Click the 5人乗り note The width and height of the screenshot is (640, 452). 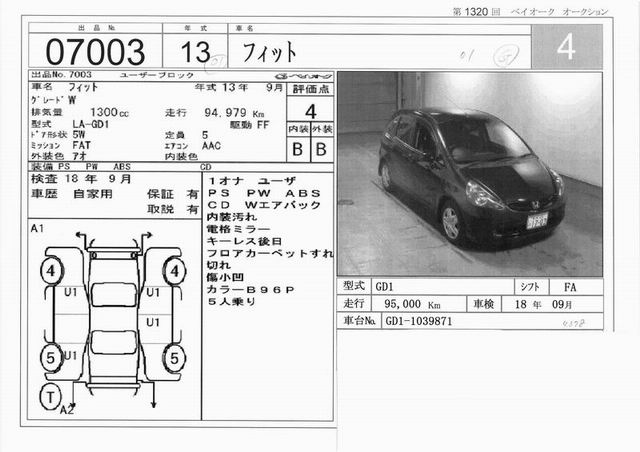click(231, 302)
